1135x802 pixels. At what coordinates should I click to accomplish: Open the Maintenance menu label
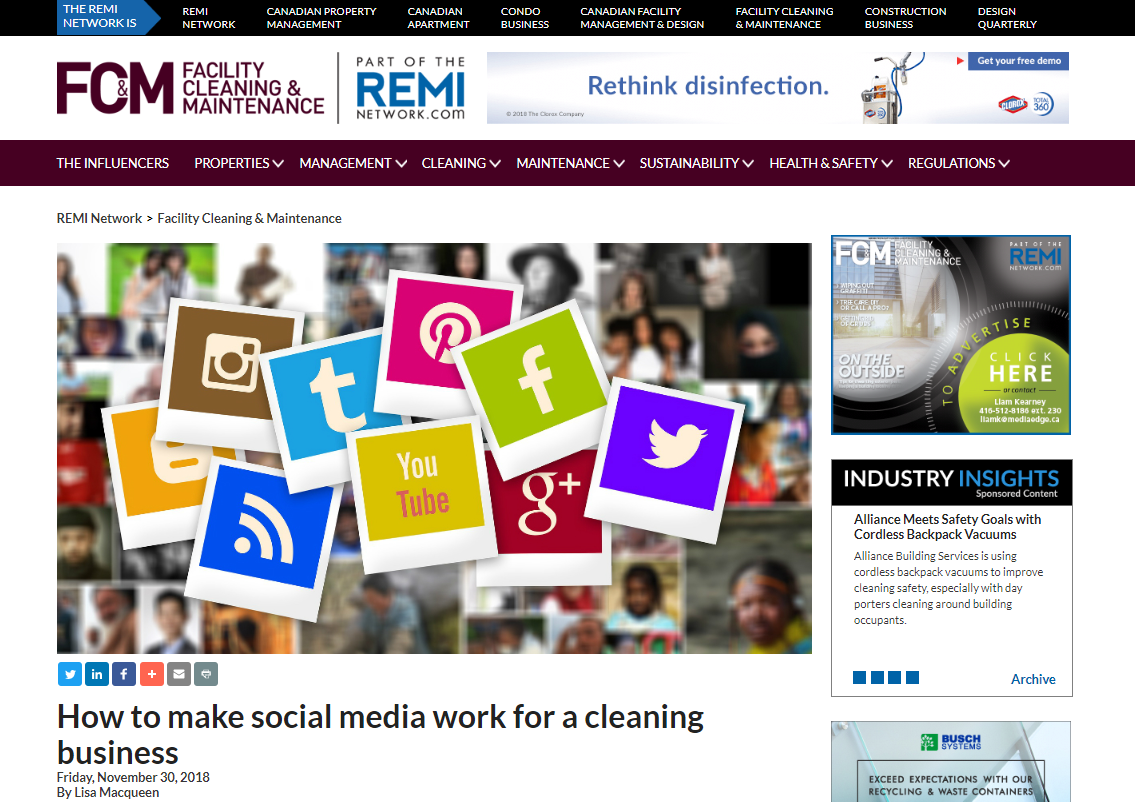click(563, 164)
